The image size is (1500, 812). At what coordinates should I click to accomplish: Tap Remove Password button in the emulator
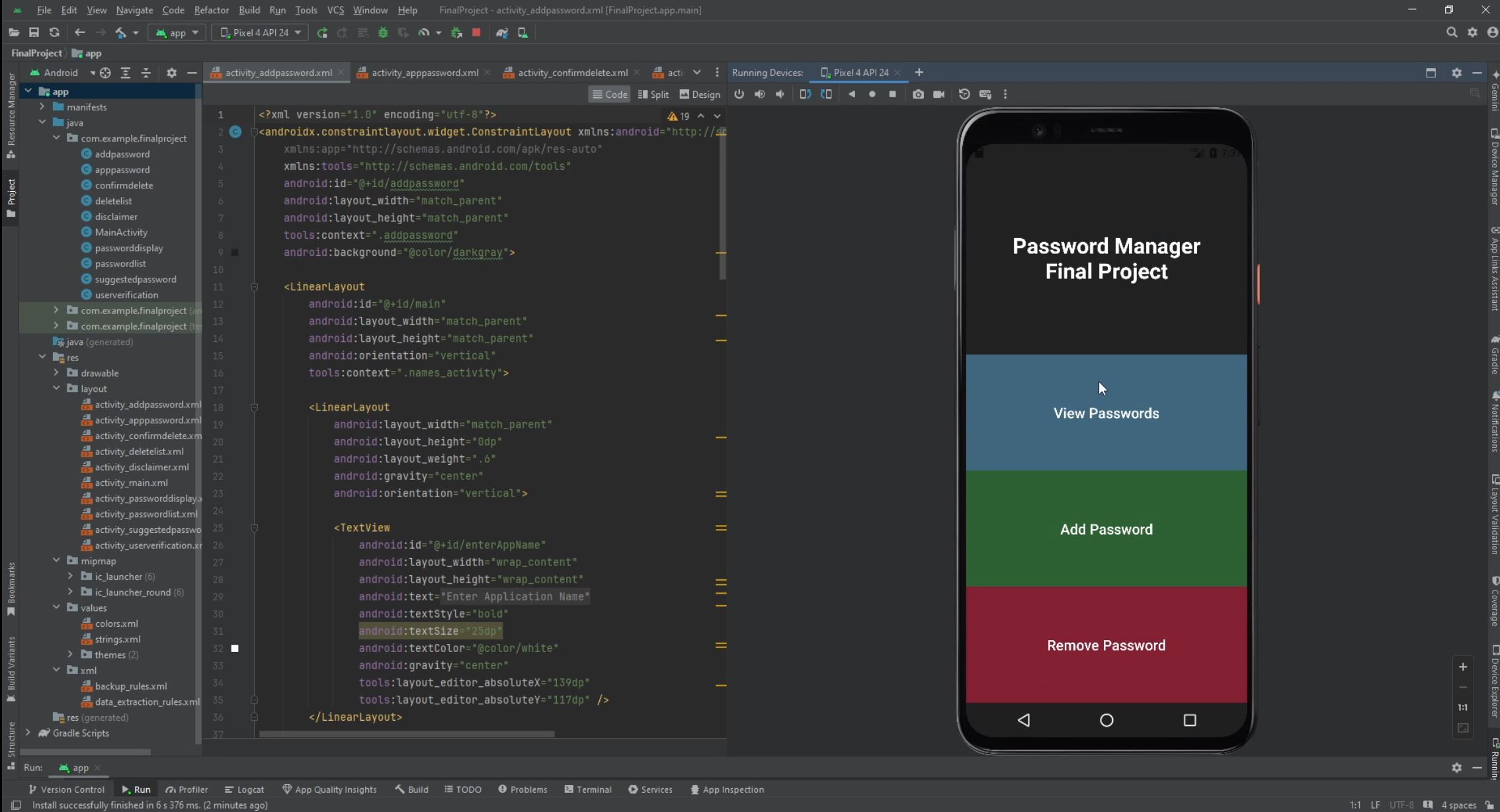[x=1106, y=645]
